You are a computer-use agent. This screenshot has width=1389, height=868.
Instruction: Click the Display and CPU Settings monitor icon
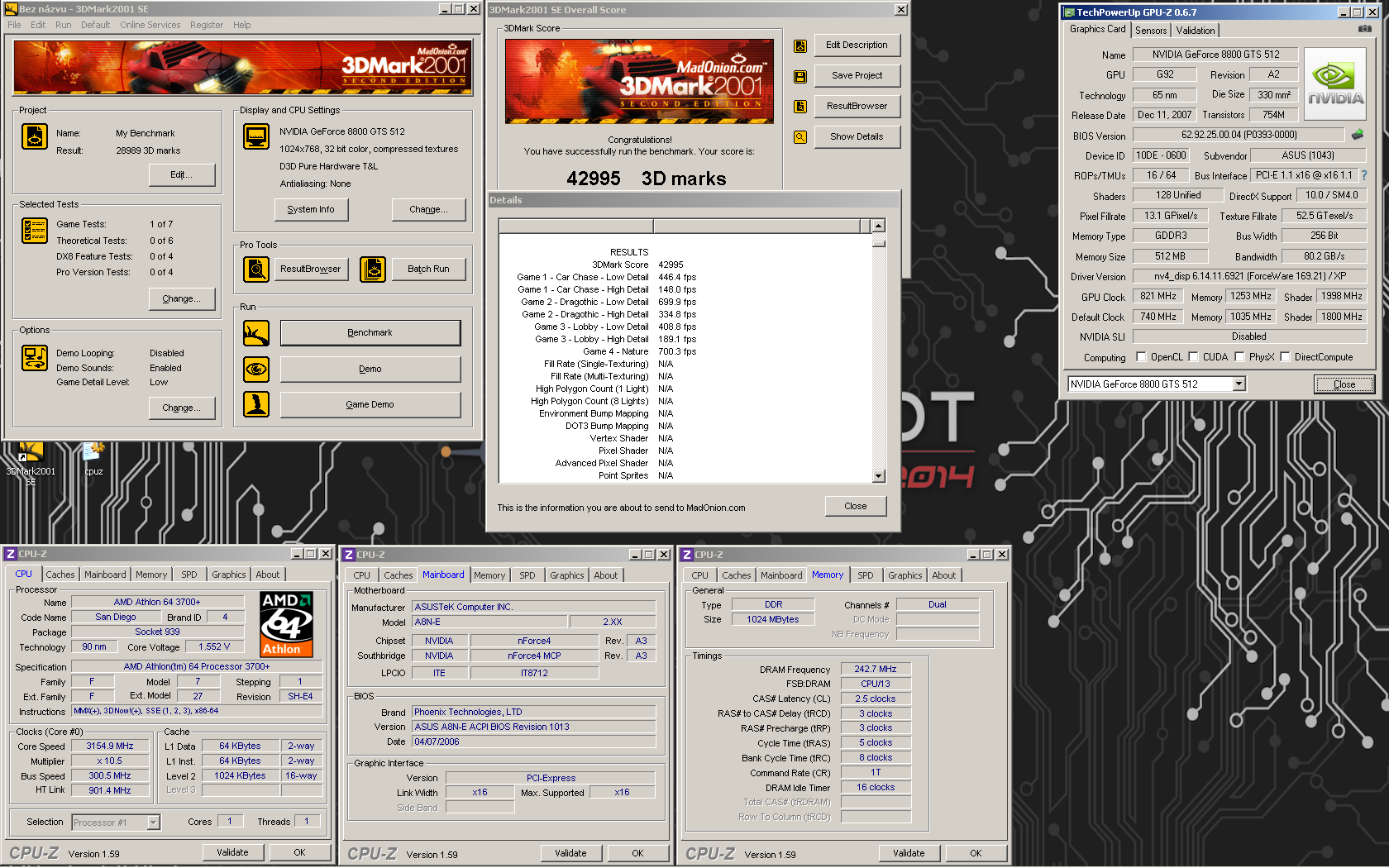coord(256,136)
